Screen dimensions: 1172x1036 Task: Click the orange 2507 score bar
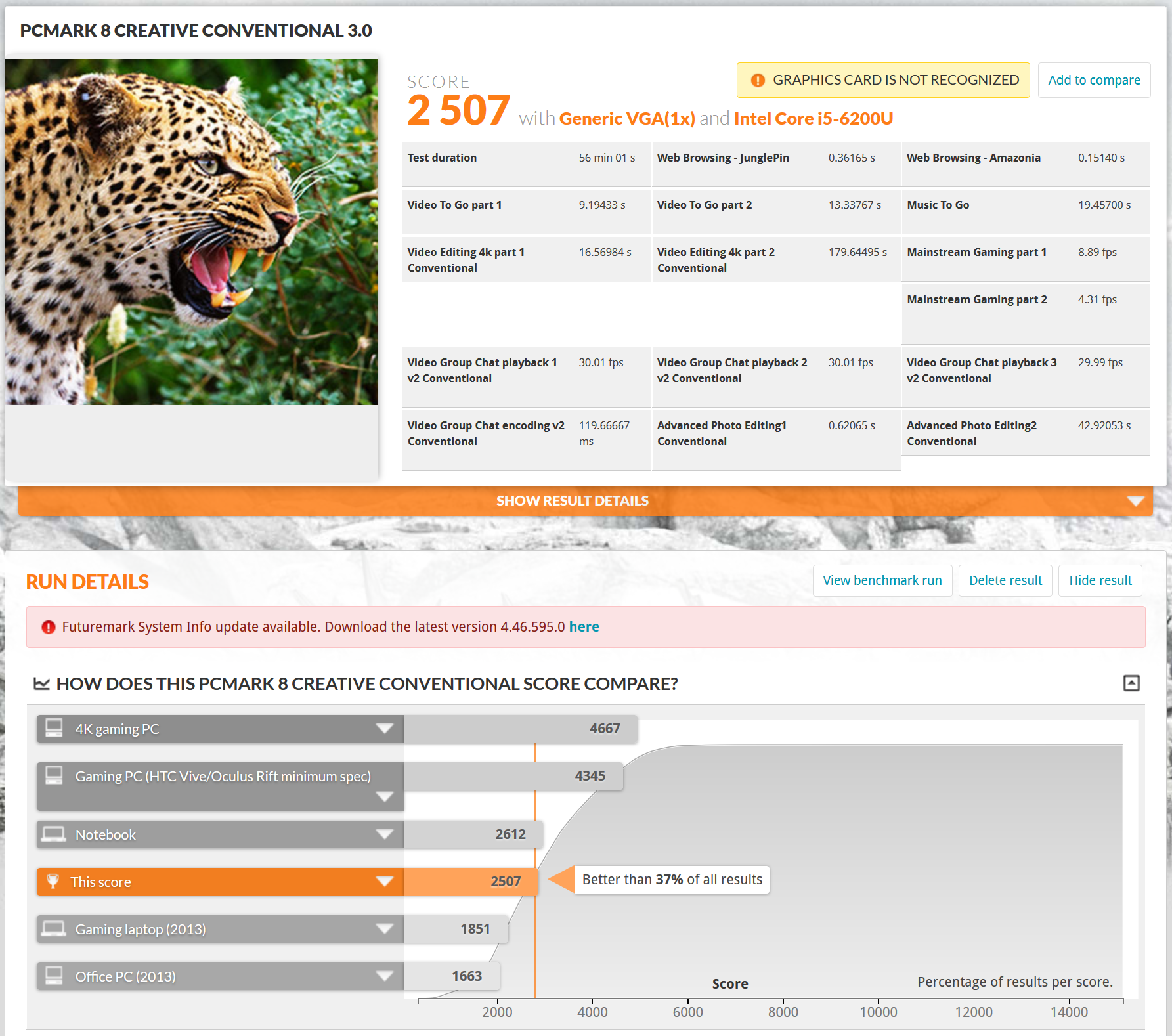470,882
